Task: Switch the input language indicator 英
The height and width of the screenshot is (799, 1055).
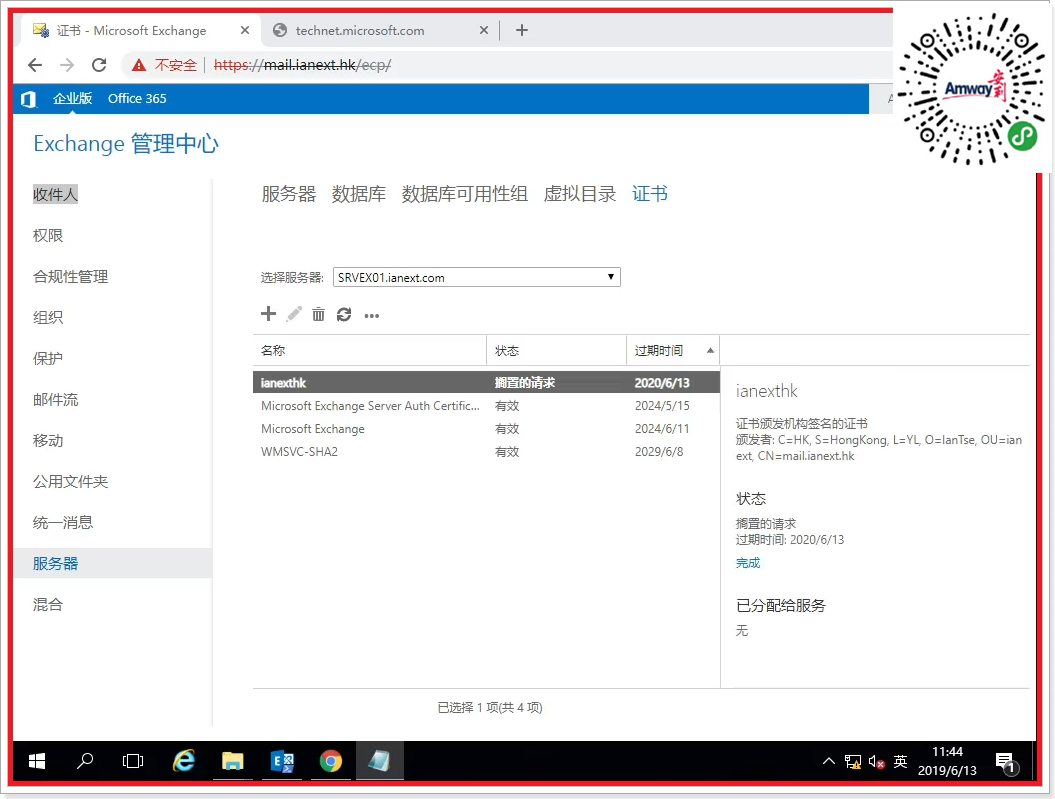Action: [900, 761]
